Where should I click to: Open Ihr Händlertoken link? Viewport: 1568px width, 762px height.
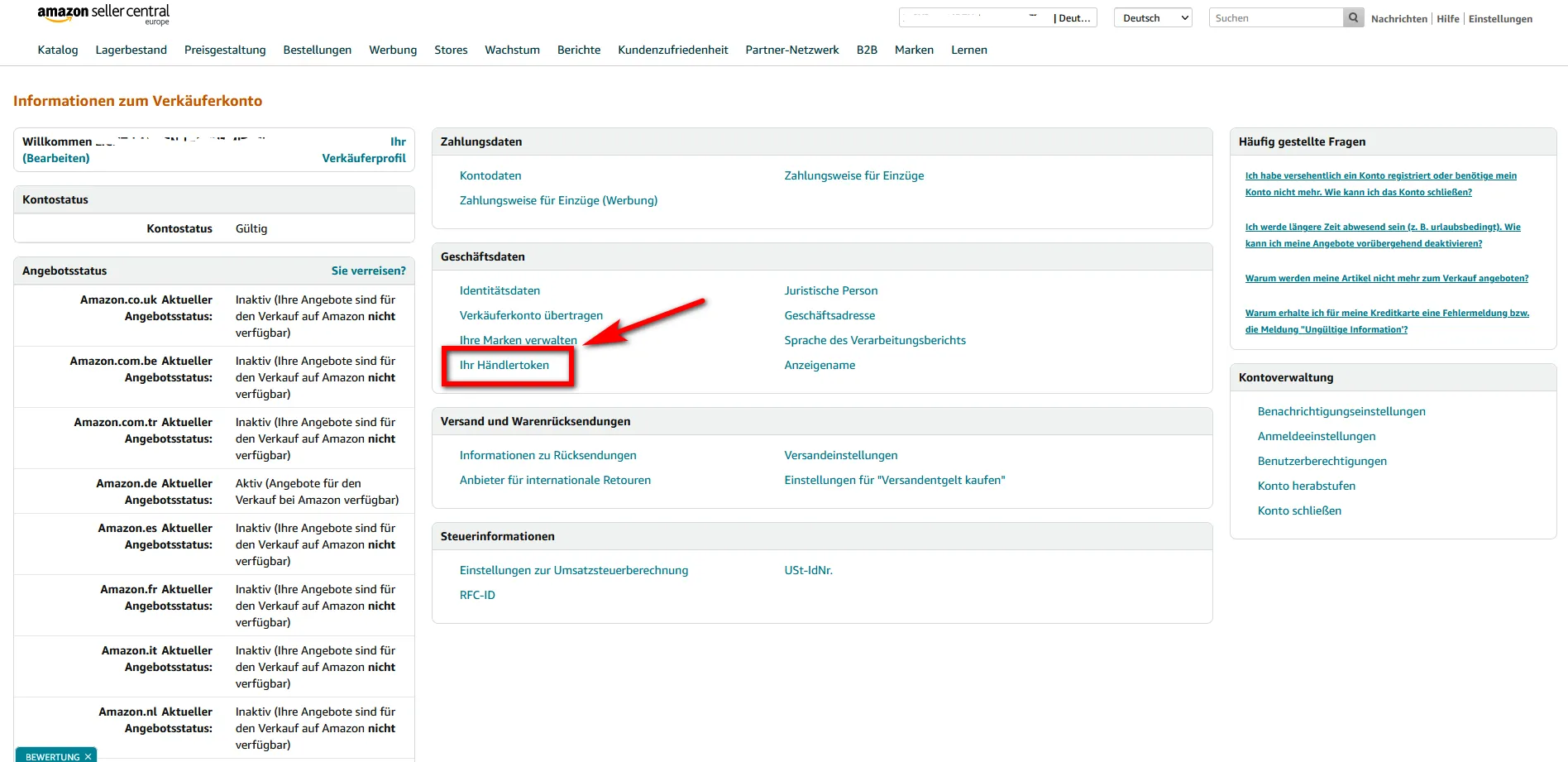click(504, 365)
